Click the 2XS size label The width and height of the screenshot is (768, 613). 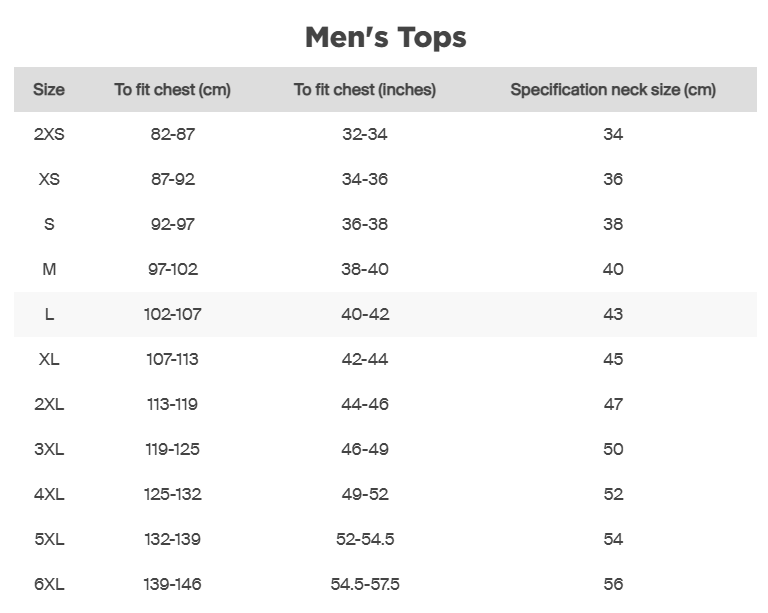[49, 134]
